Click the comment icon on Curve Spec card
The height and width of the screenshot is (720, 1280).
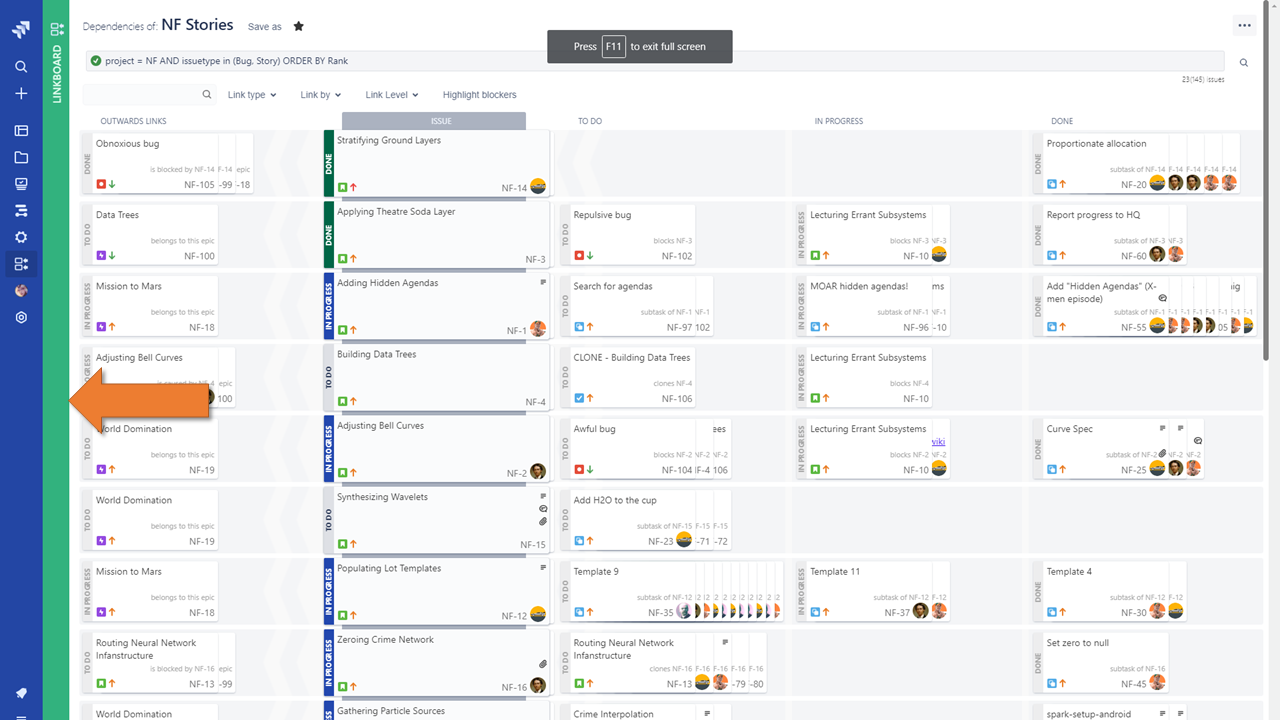(x=1198, y=441)
